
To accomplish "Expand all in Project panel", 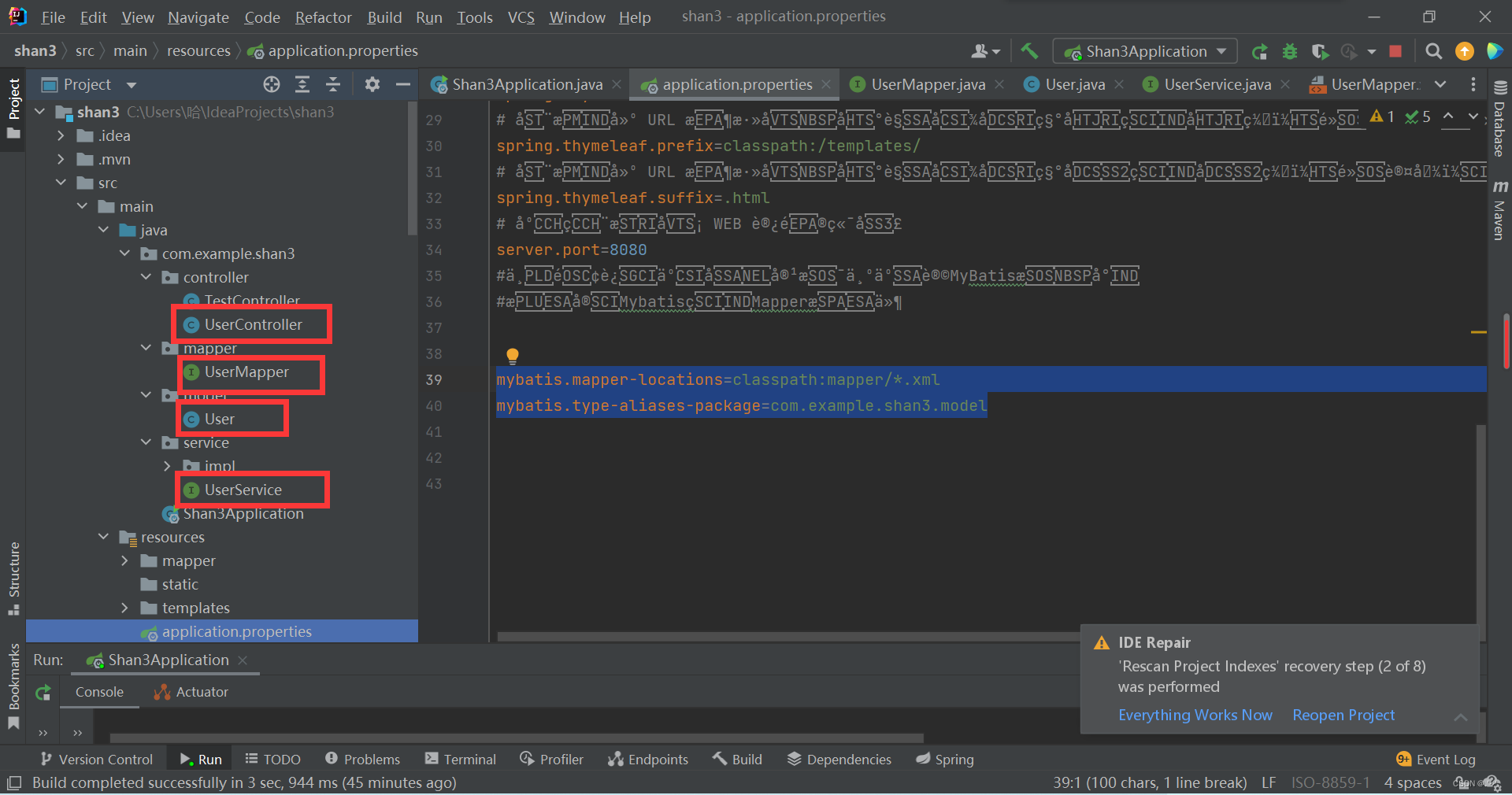I will (x=302, y=84).
